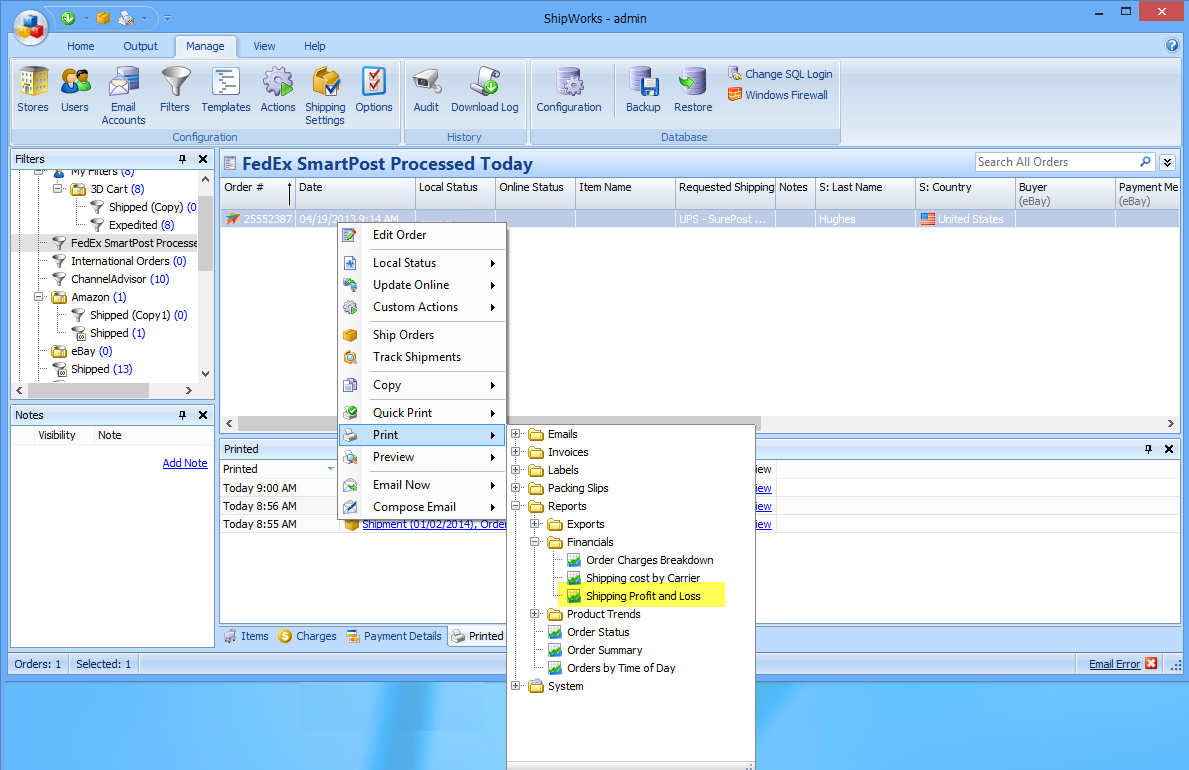Collapse the Reports folder

(x=516, y=506)
